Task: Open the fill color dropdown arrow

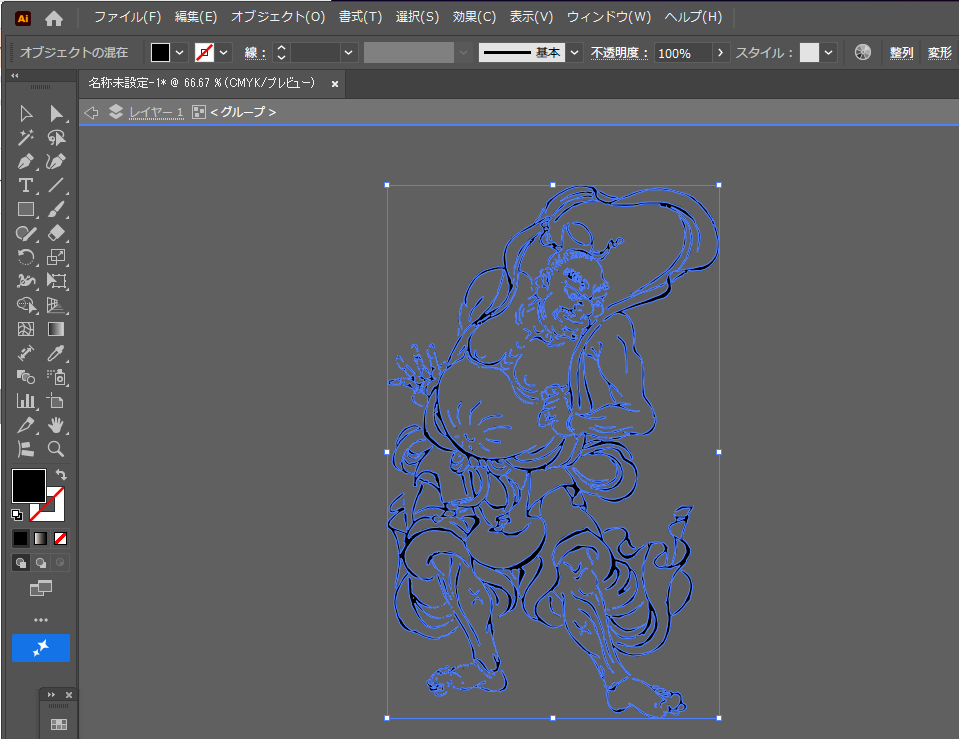Action: click(x=180, y=52)
